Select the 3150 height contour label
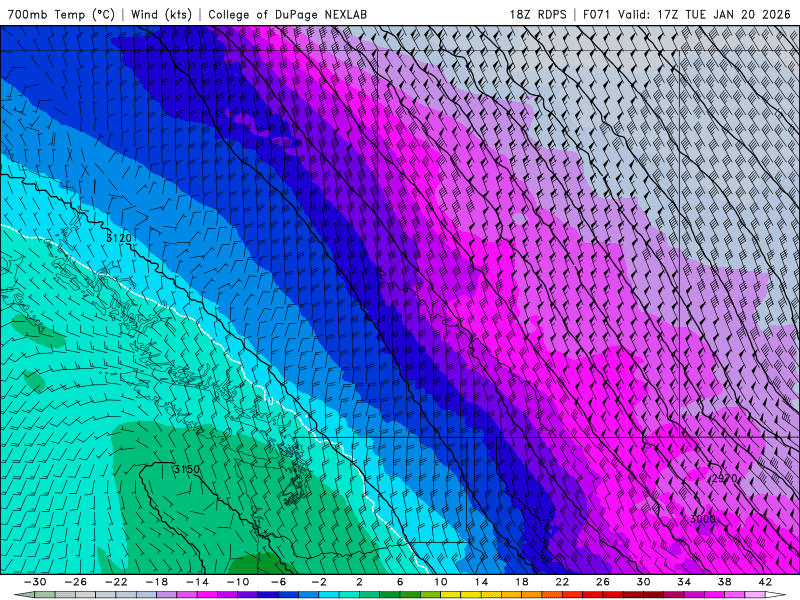800x600 pixels. coord(187,469)
